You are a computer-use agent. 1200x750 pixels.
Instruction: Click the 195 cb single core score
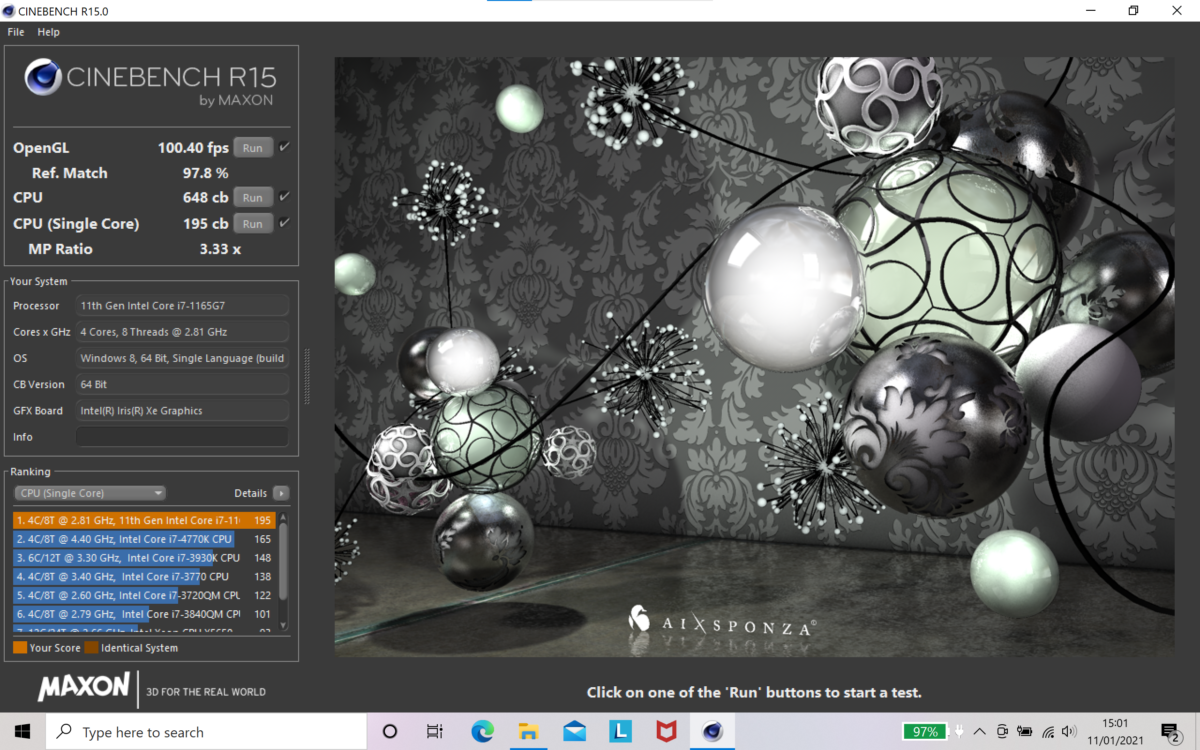tap(205, 224)
